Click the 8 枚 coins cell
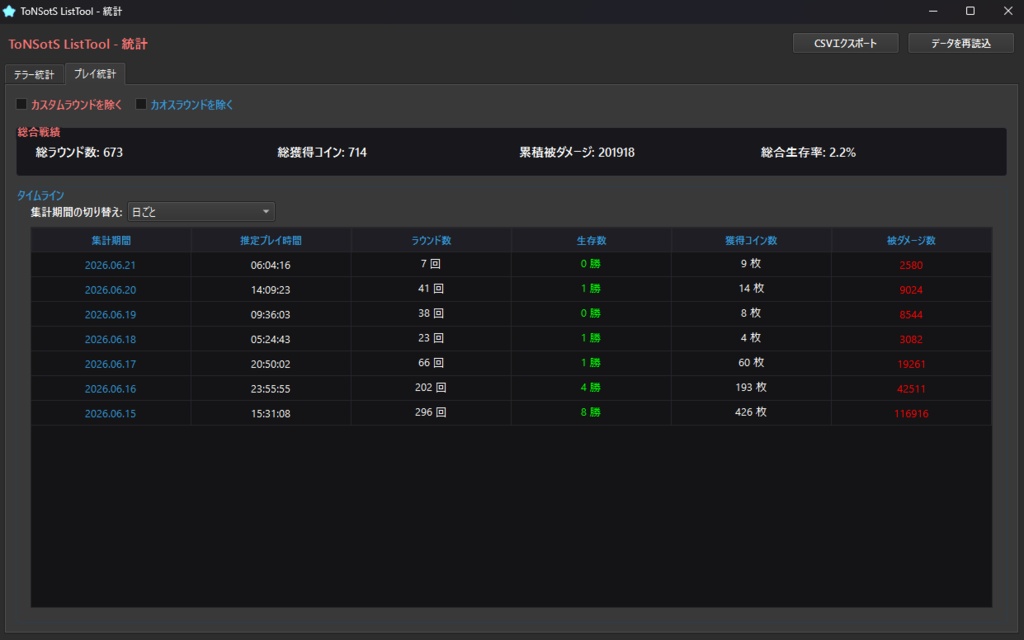Screen dimensions: 1024x640 coord(751,313)
